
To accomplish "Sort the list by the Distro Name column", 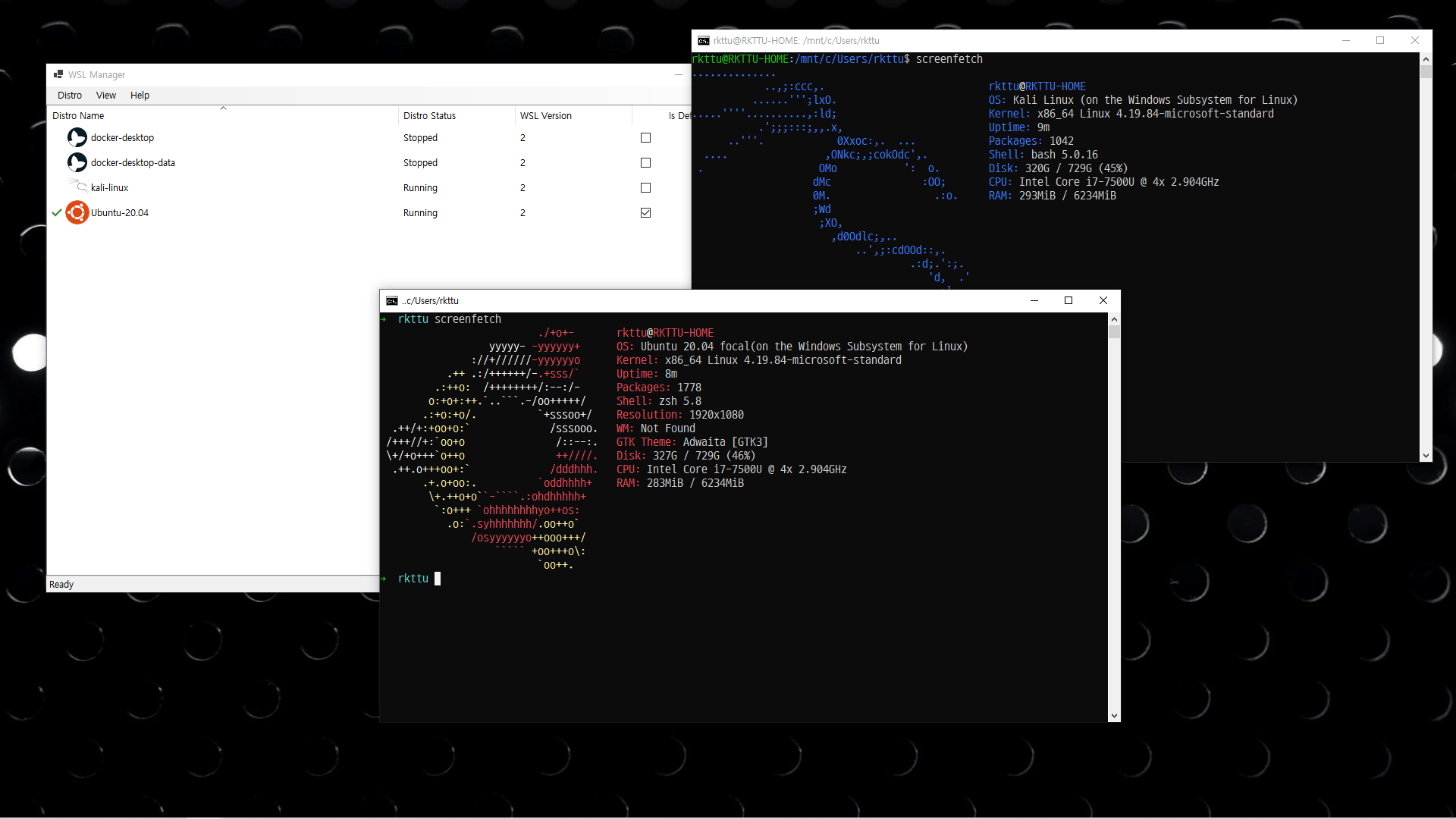I will pyautogui.click(x=78, y=116).
